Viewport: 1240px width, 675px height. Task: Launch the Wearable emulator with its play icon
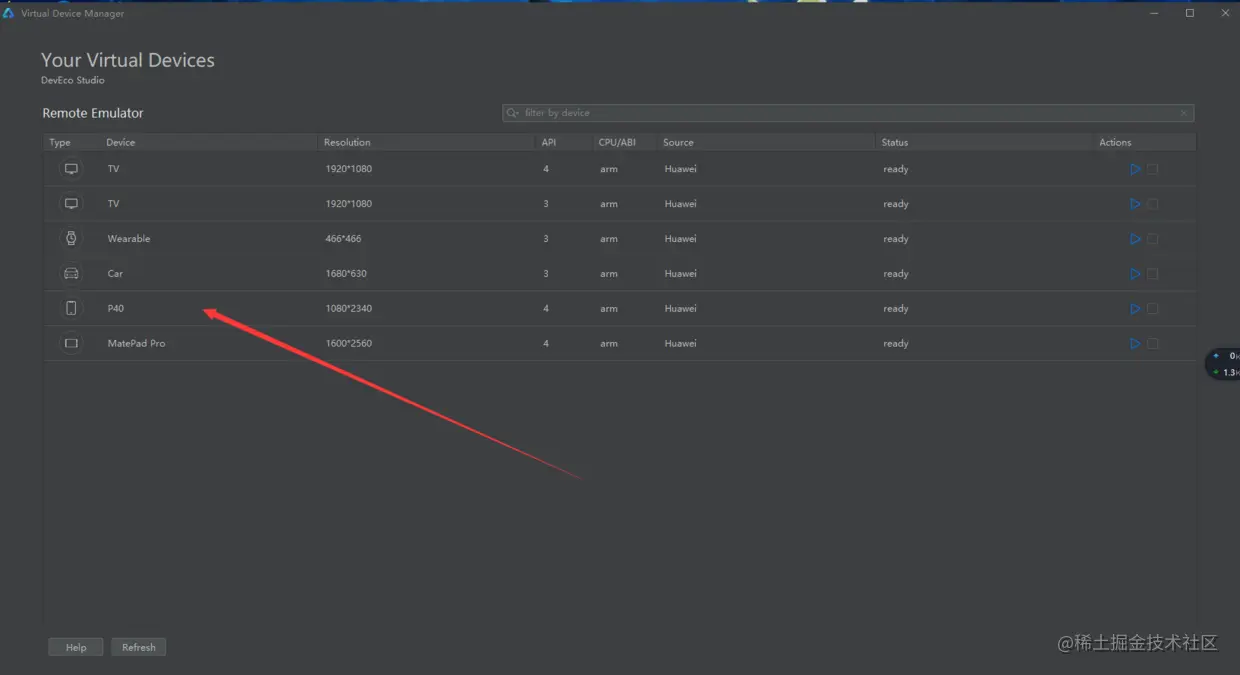point(1135,239)
